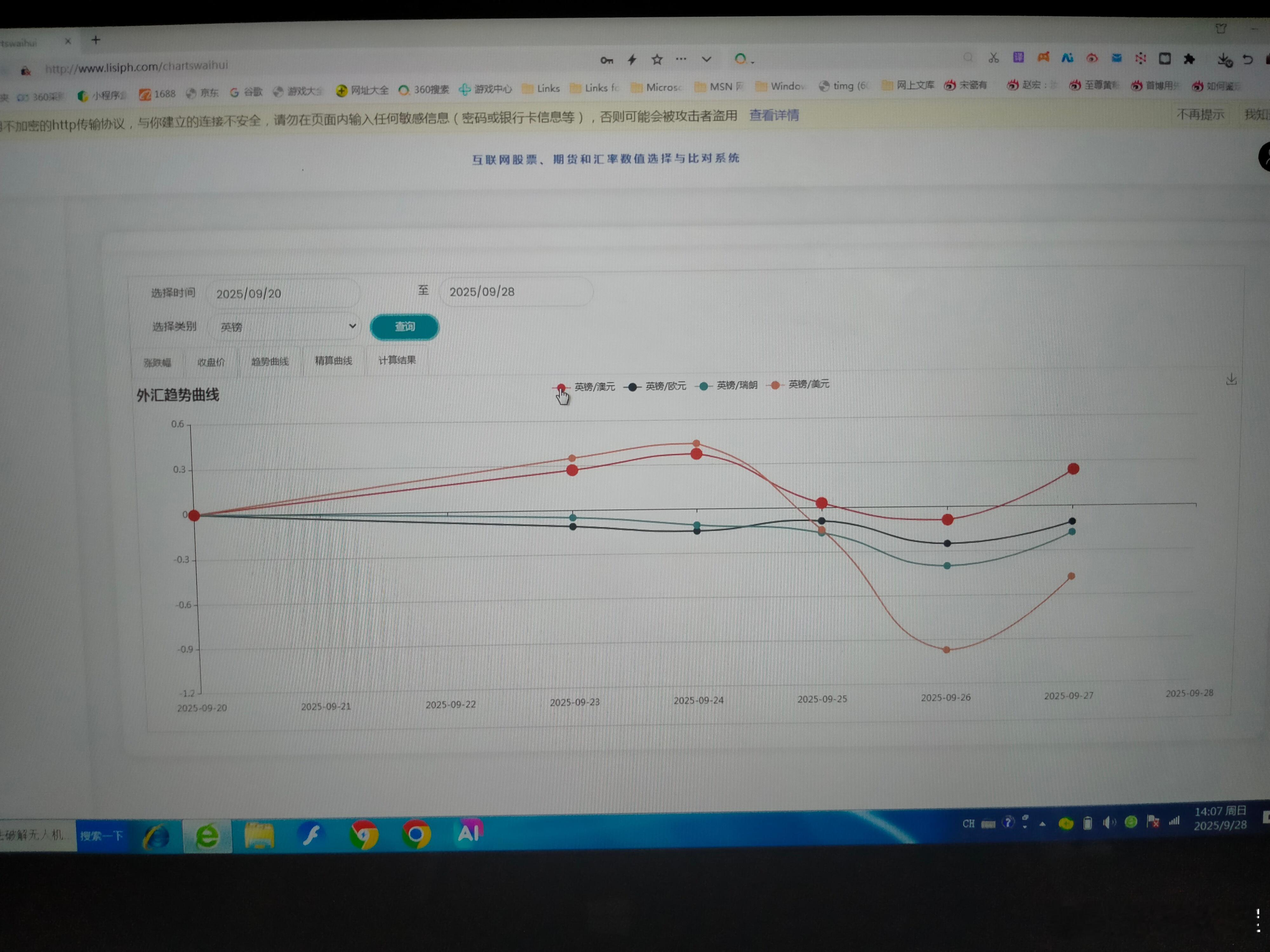Viewport: 1270px width, 952px height.
Task: Open the 360搜索 bookmark
Action: click(424, 89)
